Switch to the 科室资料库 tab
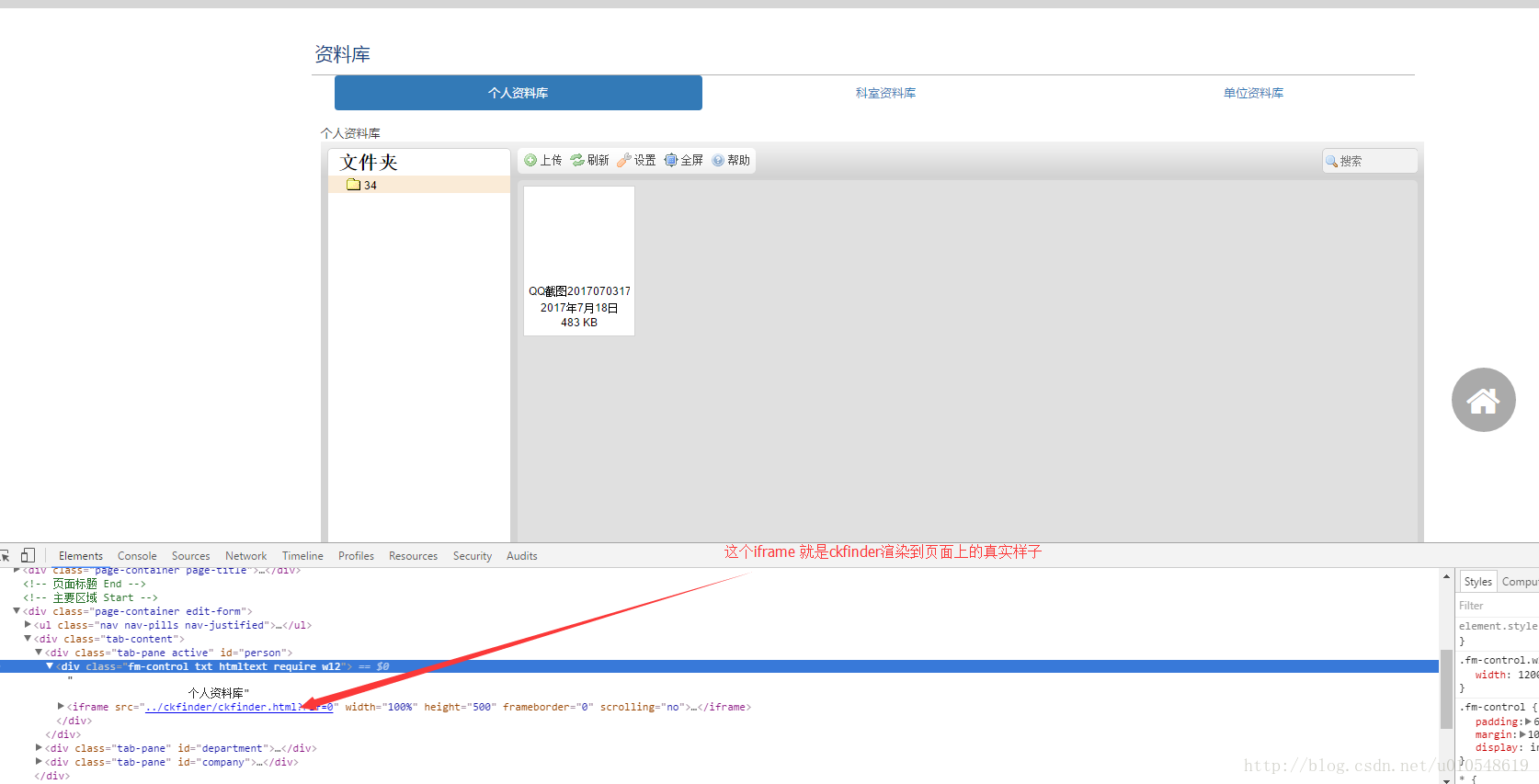The image size is (1539, 784). (x=885, y=93)
